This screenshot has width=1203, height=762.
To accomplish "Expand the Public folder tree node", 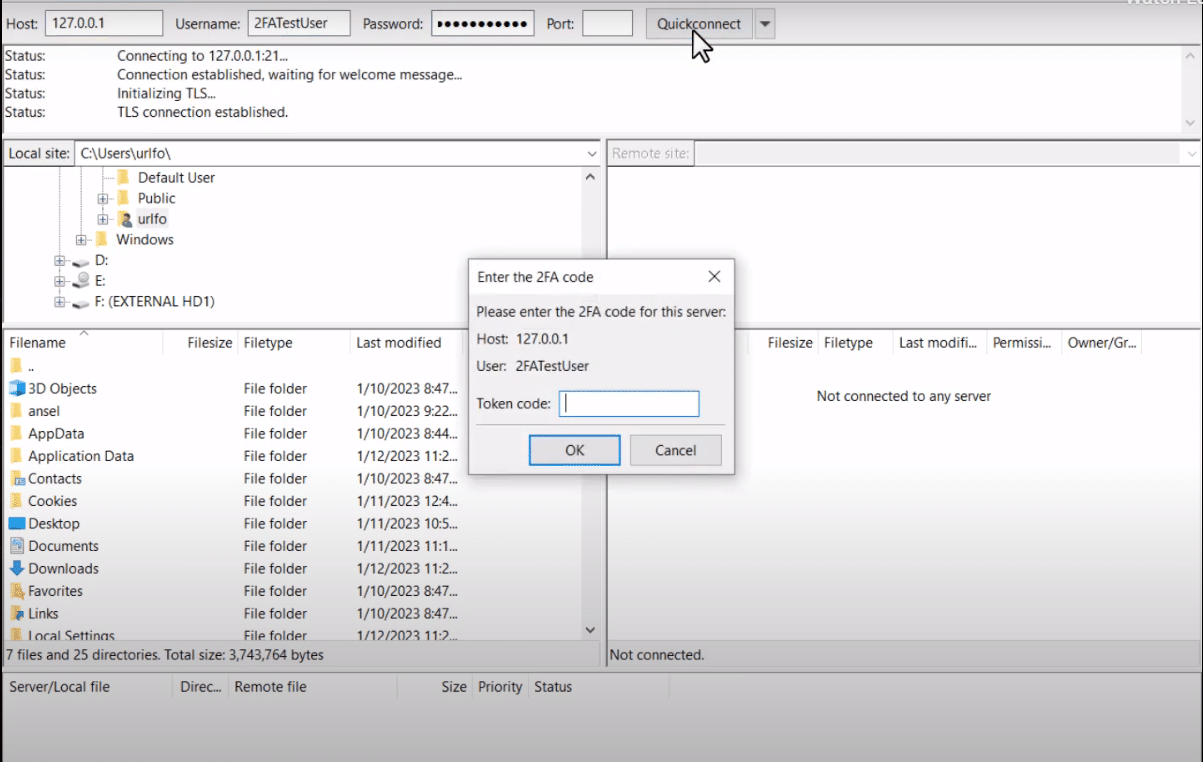I will pos(103,198).
